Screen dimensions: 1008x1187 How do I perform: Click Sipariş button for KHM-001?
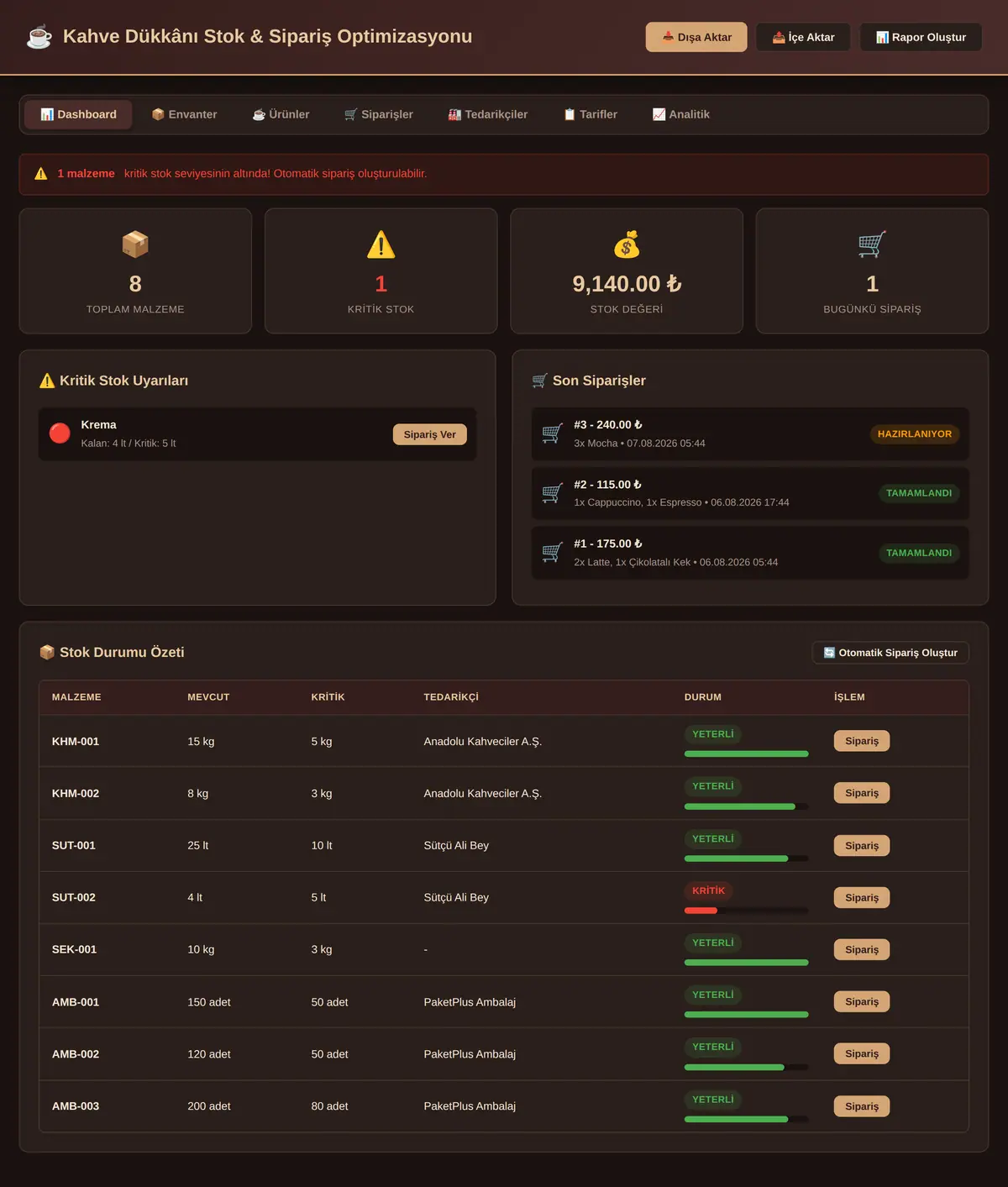point(862,741)
